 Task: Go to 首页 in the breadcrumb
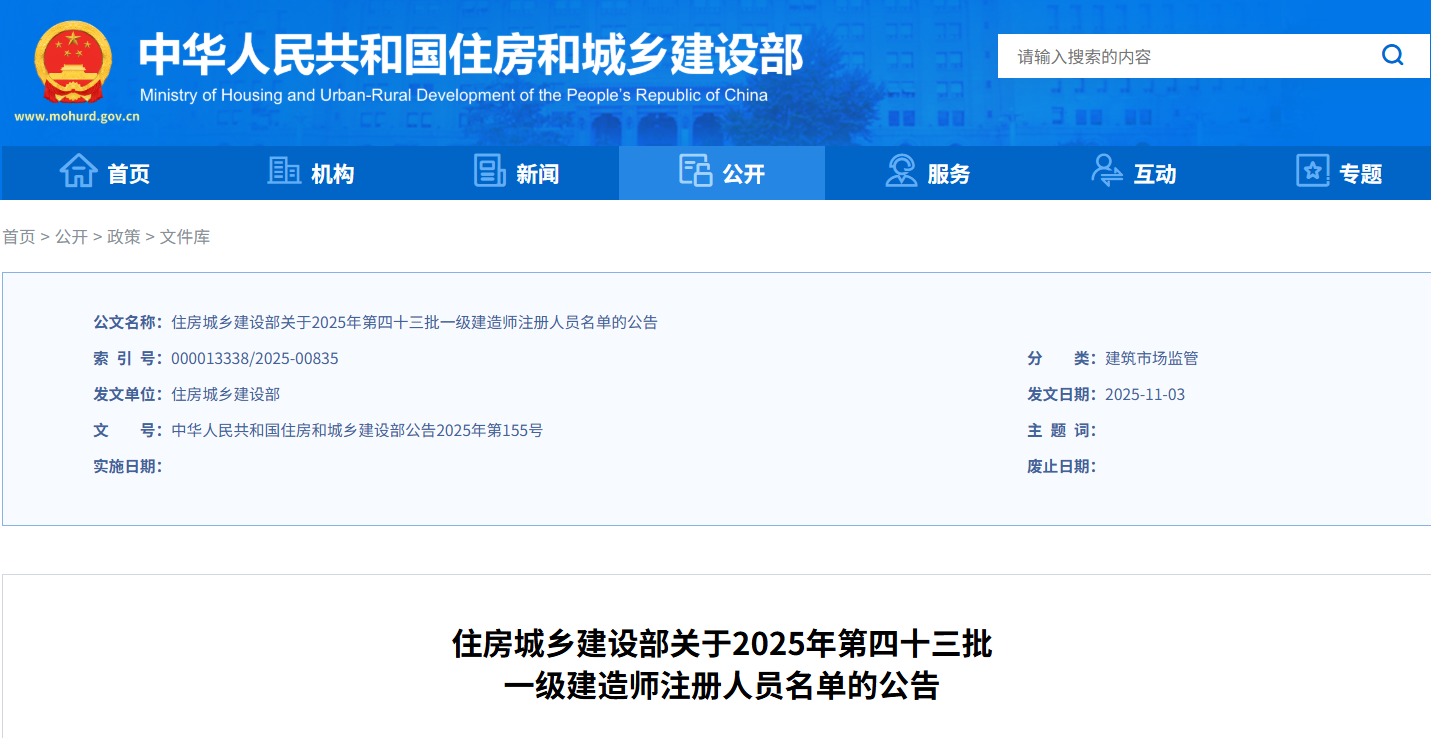(x=18, y=237)
